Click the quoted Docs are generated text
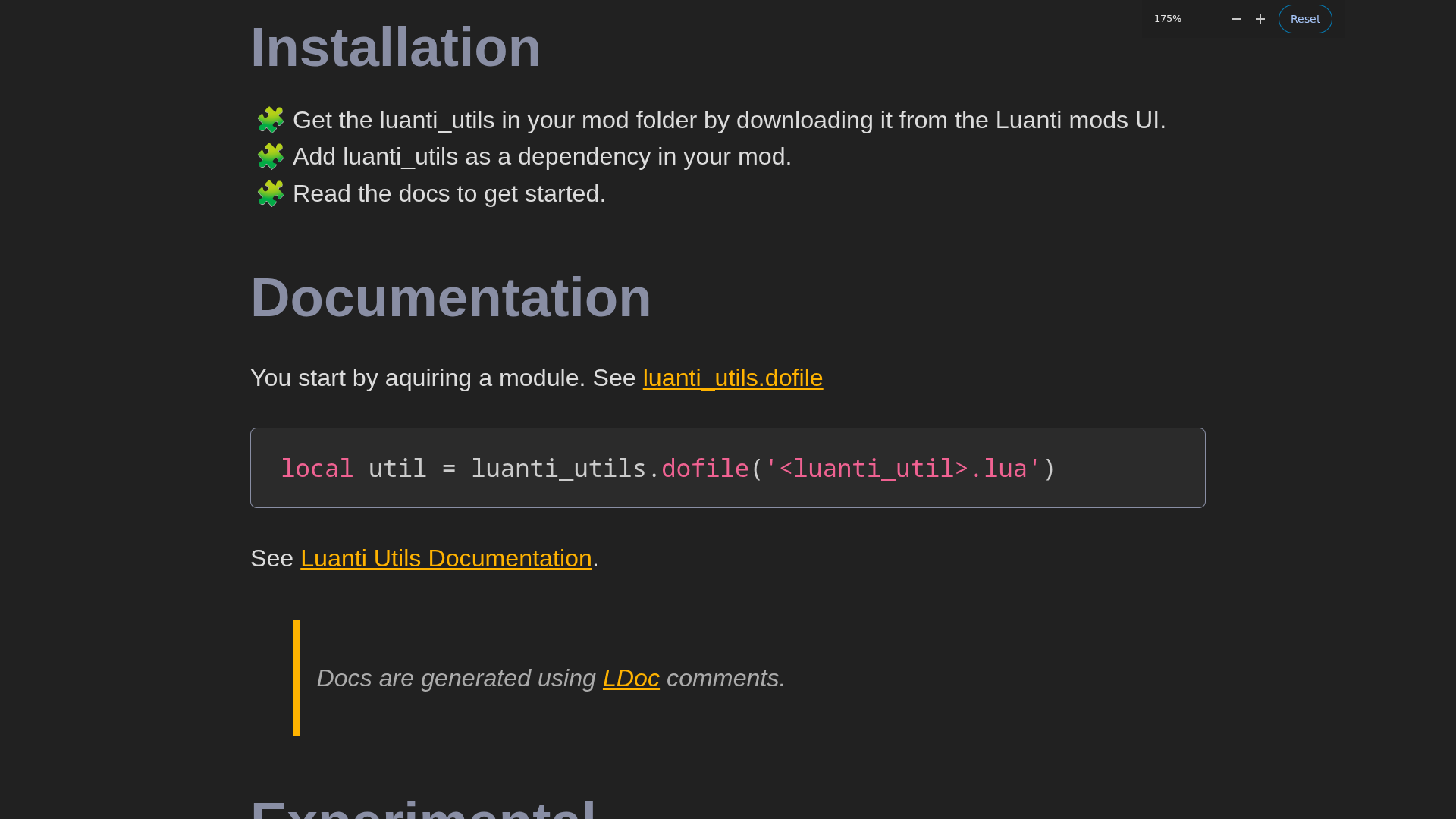Screen dimensions: 1456x819 coord(455,678)
